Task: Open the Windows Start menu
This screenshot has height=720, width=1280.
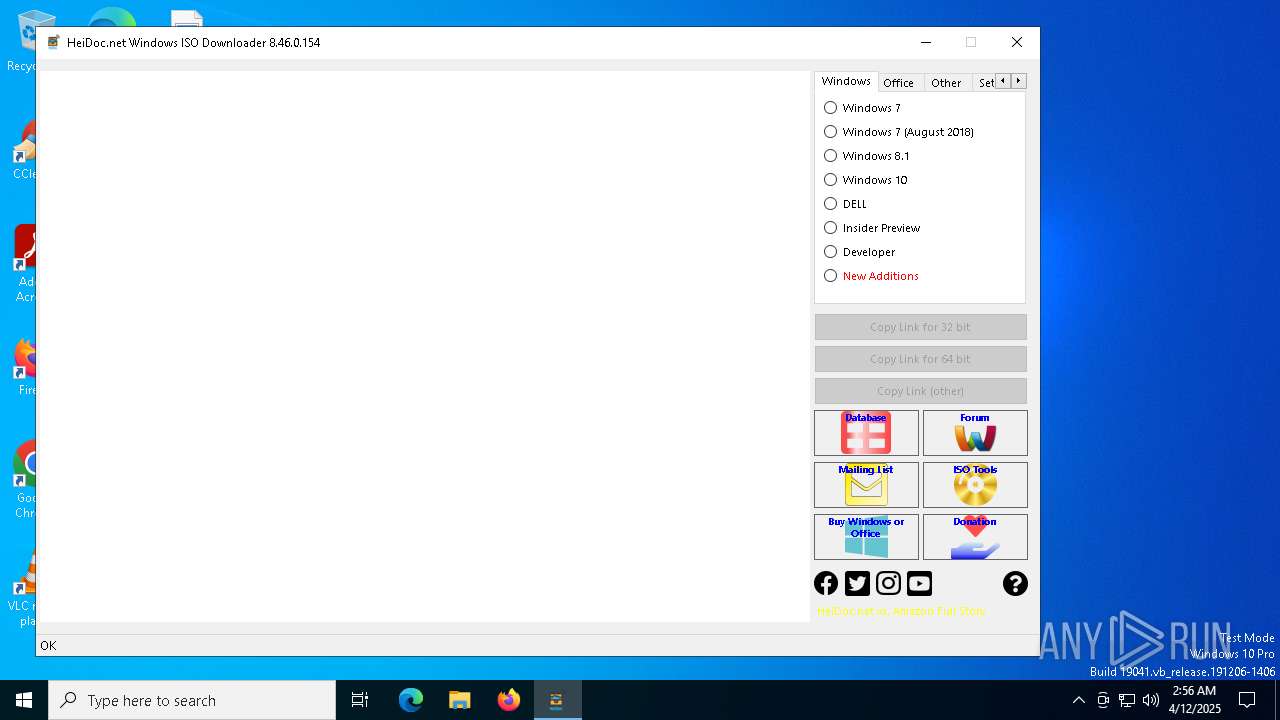Action: (24, 700)
